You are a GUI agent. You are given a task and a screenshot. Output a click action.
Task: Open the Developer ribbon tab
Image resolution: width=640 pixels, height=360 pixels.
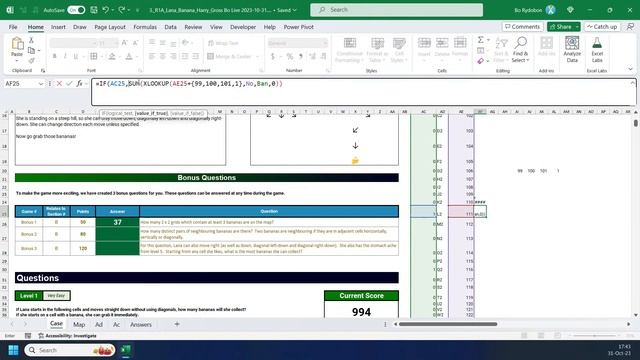coord(243,27)
